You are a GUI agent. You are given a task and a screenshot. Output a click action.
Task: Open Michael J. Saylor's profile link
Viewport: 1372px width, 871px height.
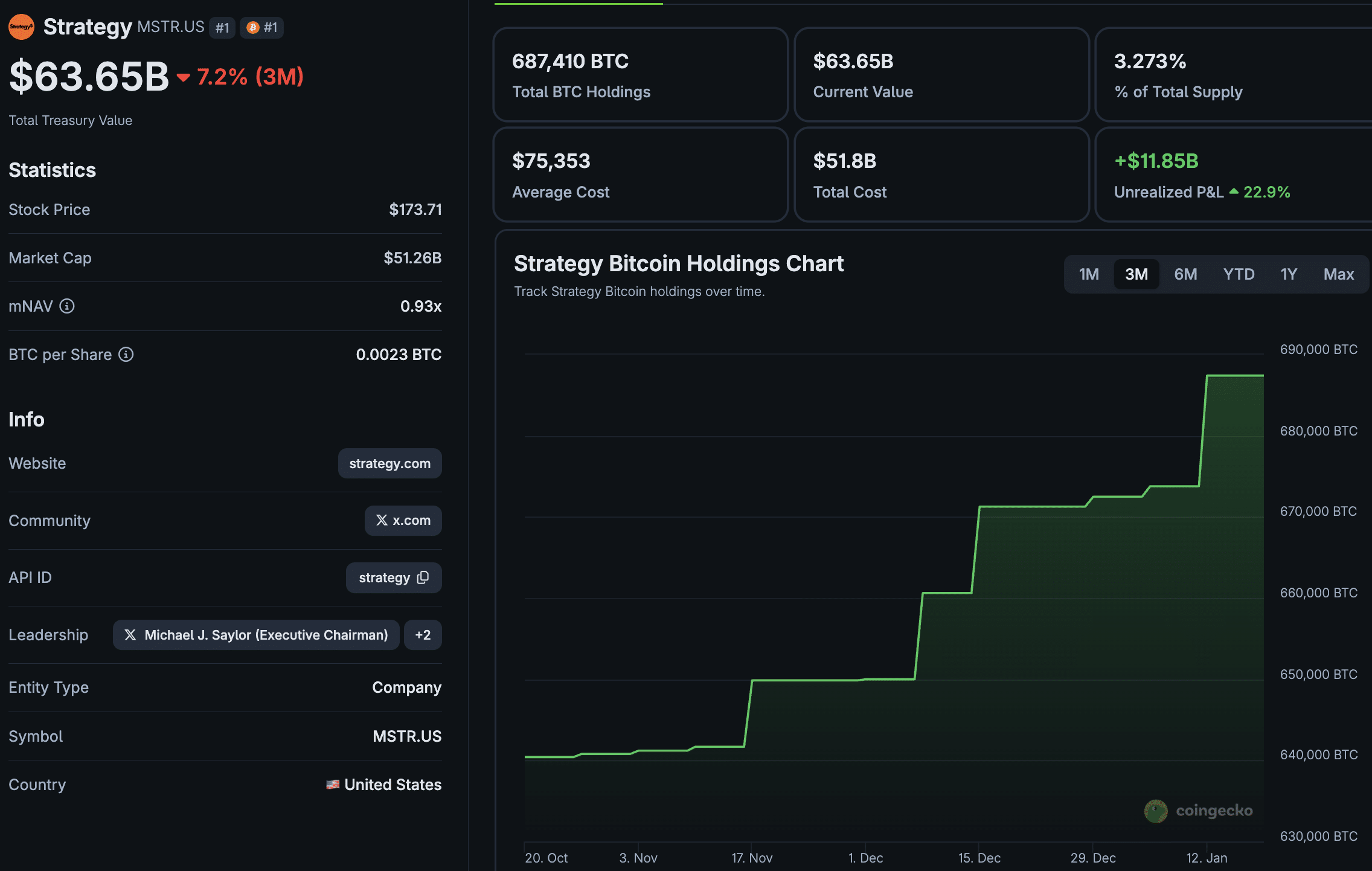[266, 635]
